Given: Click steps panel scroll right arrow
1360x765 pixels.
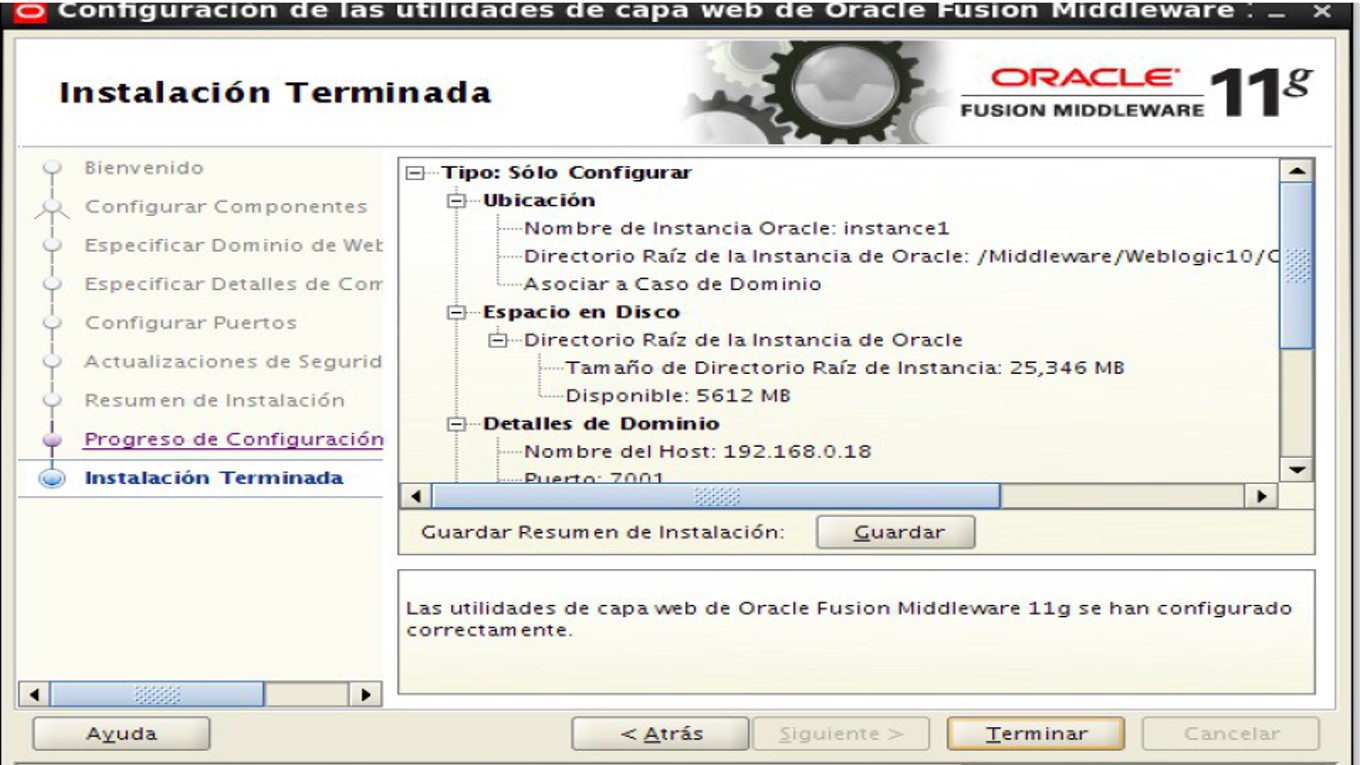Looking at the screenshot, I should pyautogui.click(x=366, y=693).
